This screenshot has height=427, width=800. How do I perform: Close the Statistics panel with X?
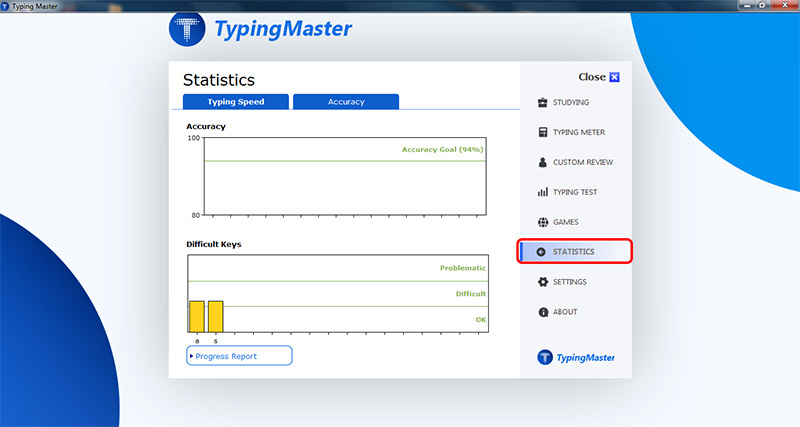(x=614, y=77)
